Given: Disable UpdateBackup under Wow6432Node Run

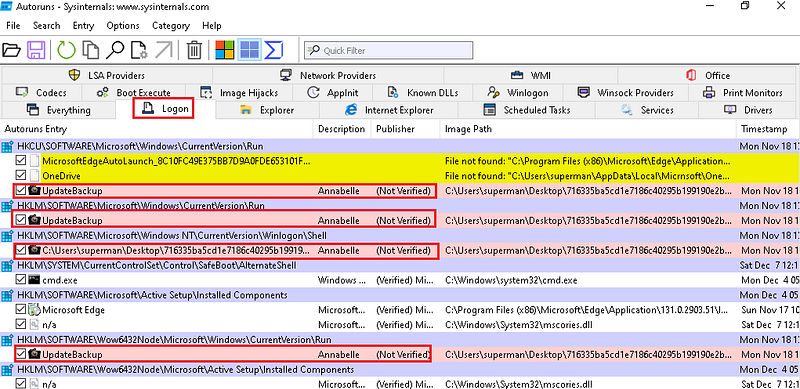Looking at the screenshot, I should pos(21,354).
